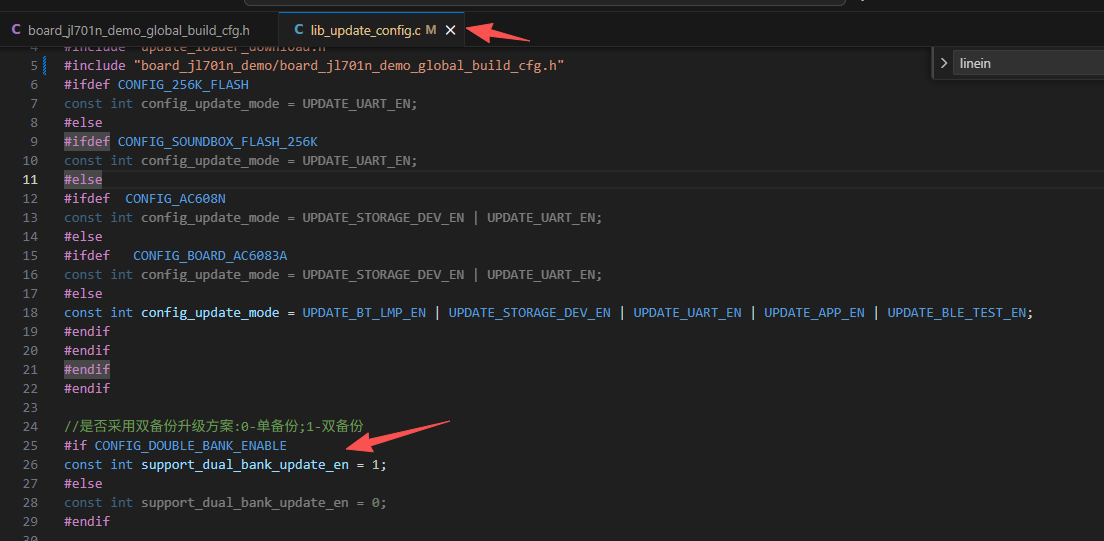Screen dimensions: 1104x541
Task: Click the UPDATE_APP_EN constant
Action: point(814,313)
